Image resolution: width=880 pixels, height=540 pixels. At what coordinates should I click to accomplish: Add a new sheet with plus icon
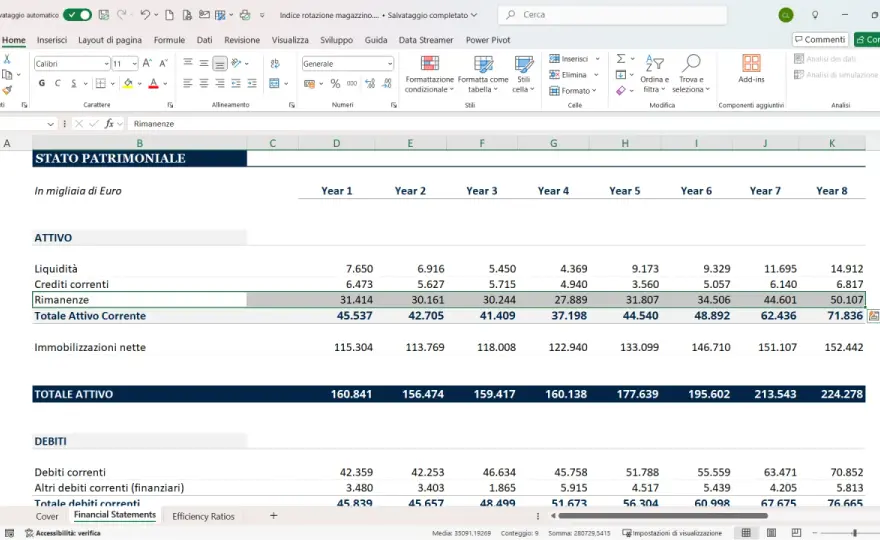273,515
